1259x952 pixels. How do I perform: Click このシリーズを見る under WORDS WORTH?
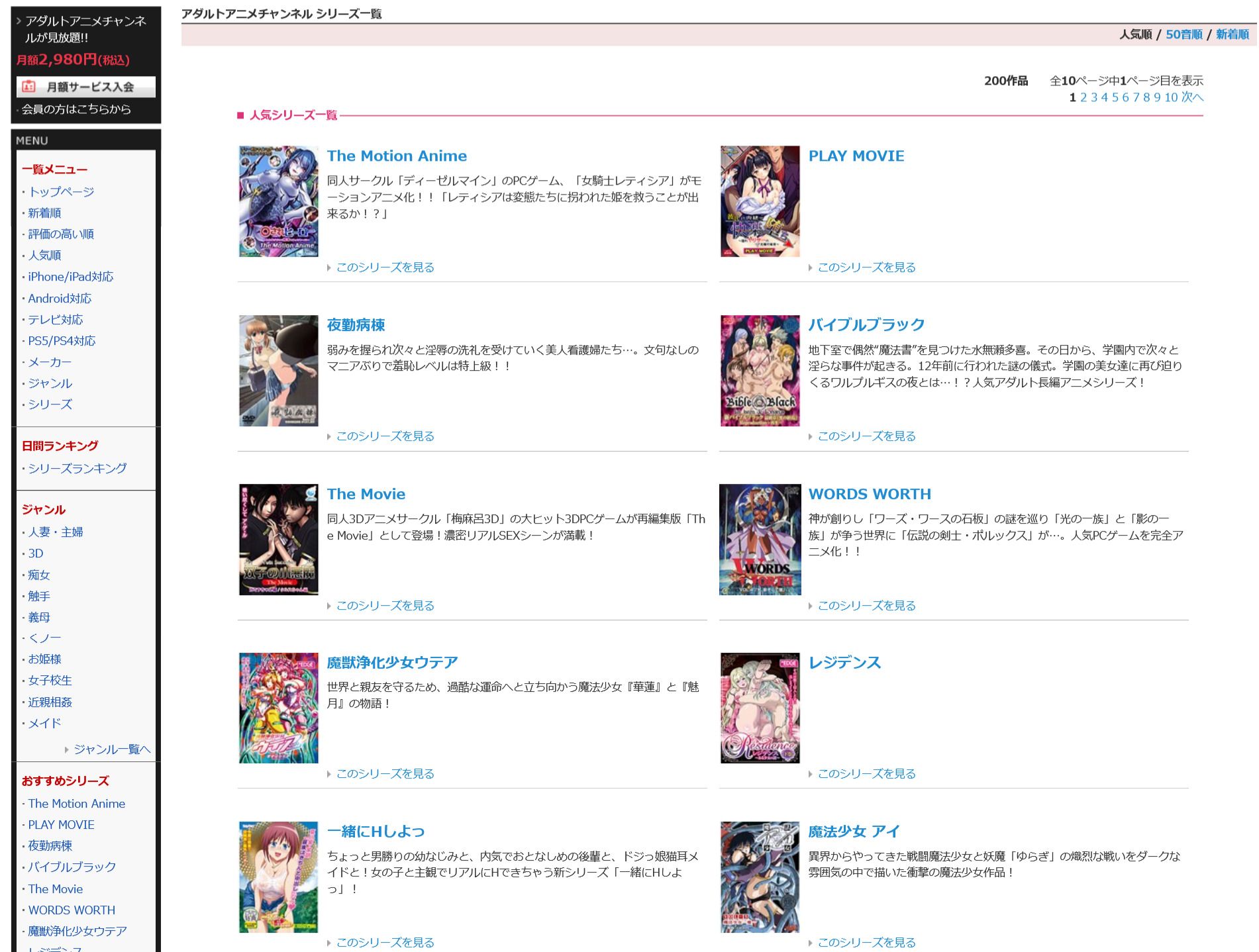point(866,606)
